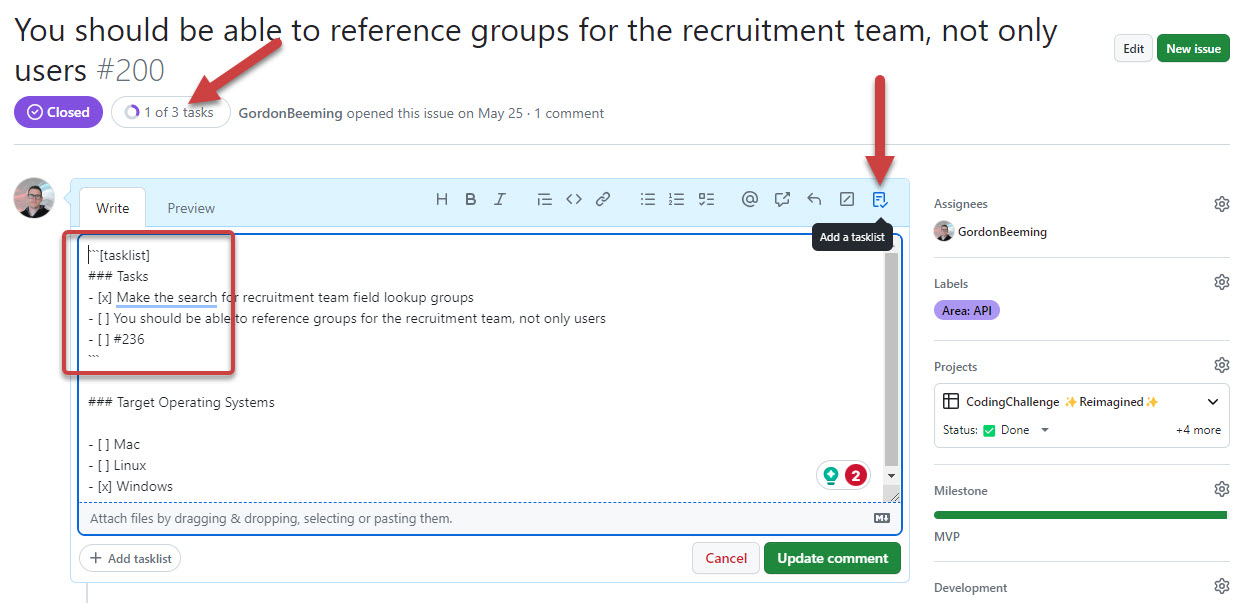The image size is (1251, 603).
Task: Insert a saved reply using arrow icon
Action: [x=814, y=199]
